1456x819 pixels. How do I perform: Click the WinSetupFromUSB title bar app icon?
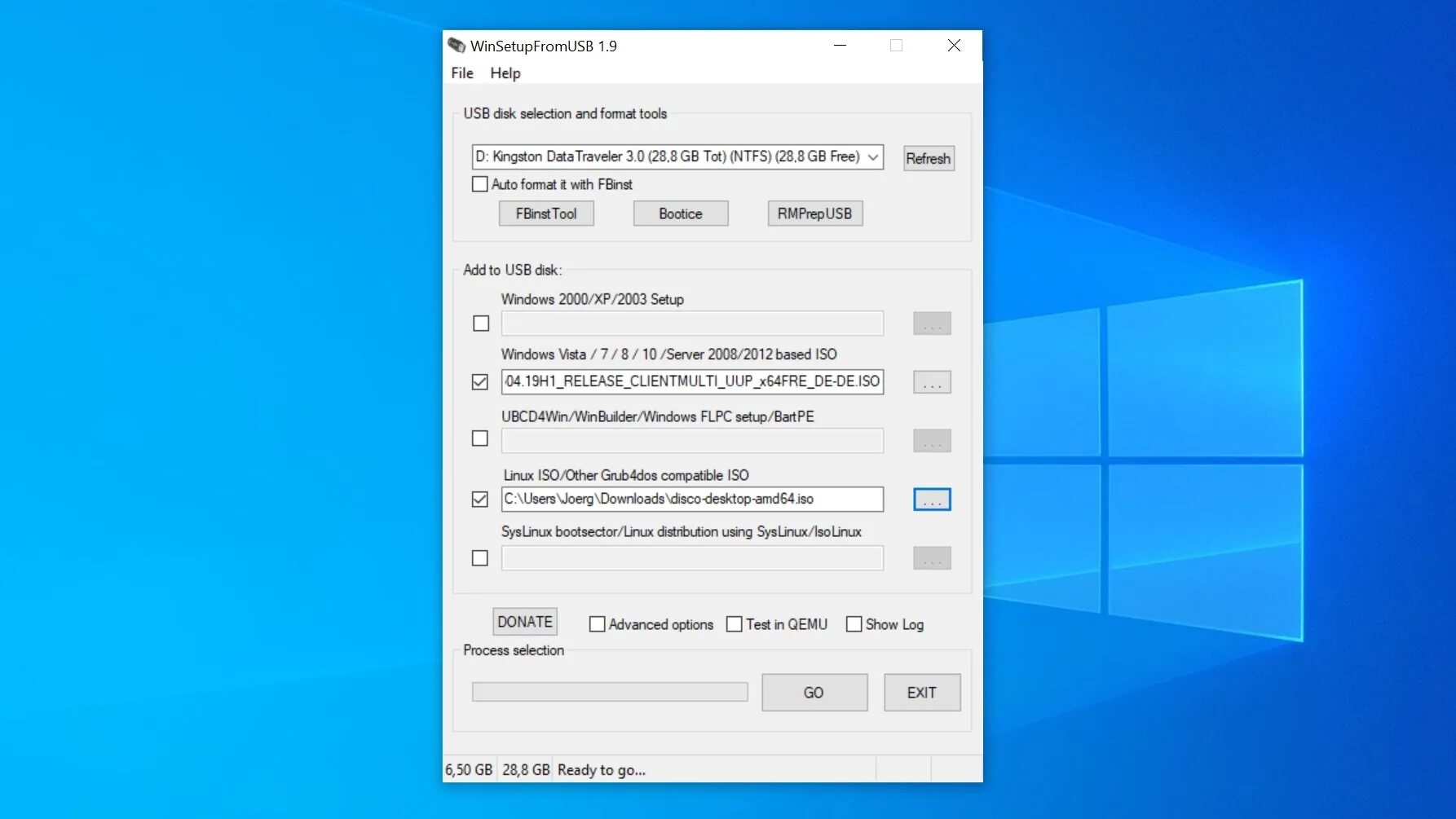click(457, 46)
